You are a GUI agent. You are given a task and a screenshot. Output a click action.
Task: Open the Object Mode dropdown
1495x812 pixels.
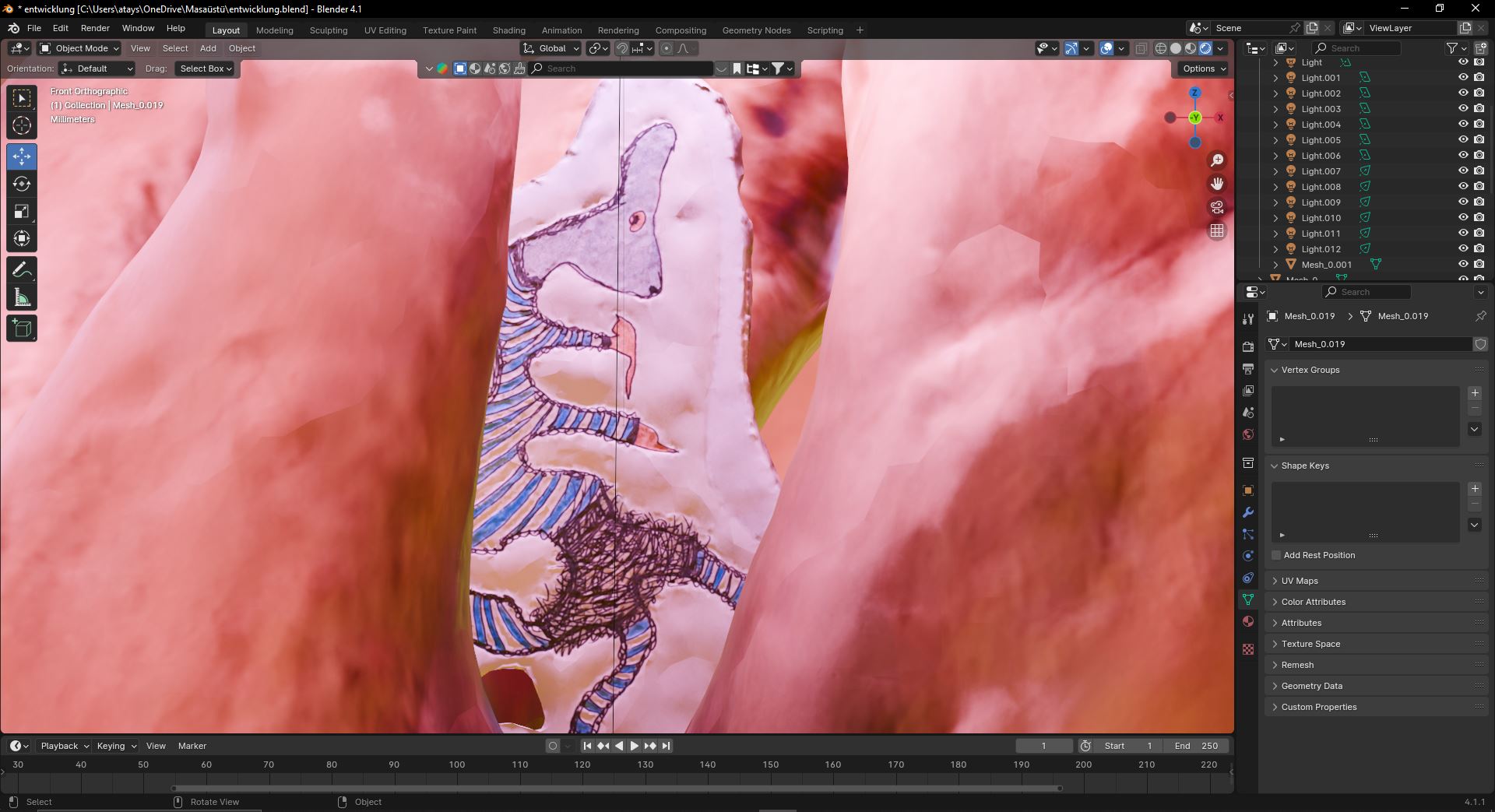pyautogui.click(x=80, y=48)
